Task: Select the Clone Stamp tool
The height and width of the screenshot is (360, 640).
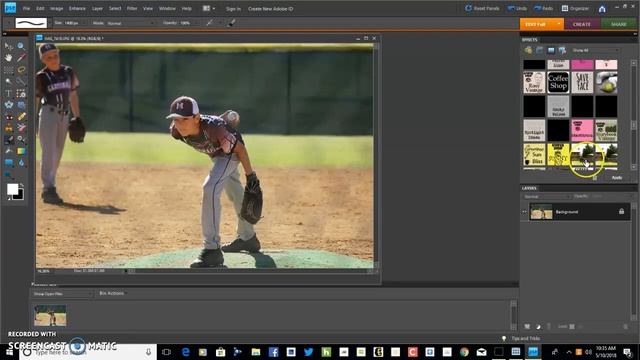Action: tap(8, 128)
